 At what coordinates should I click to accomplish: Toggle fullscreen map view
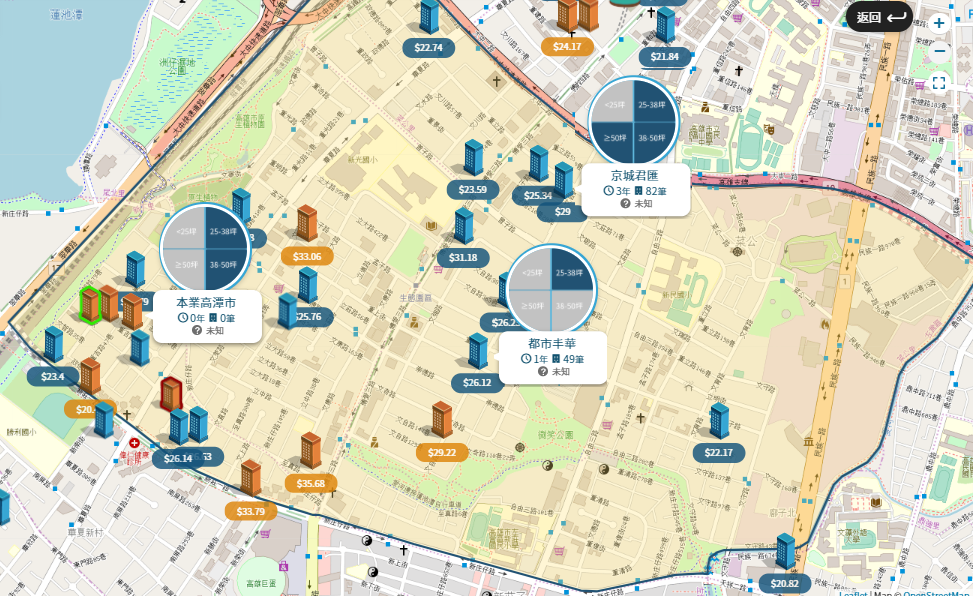tap(939, 83)
